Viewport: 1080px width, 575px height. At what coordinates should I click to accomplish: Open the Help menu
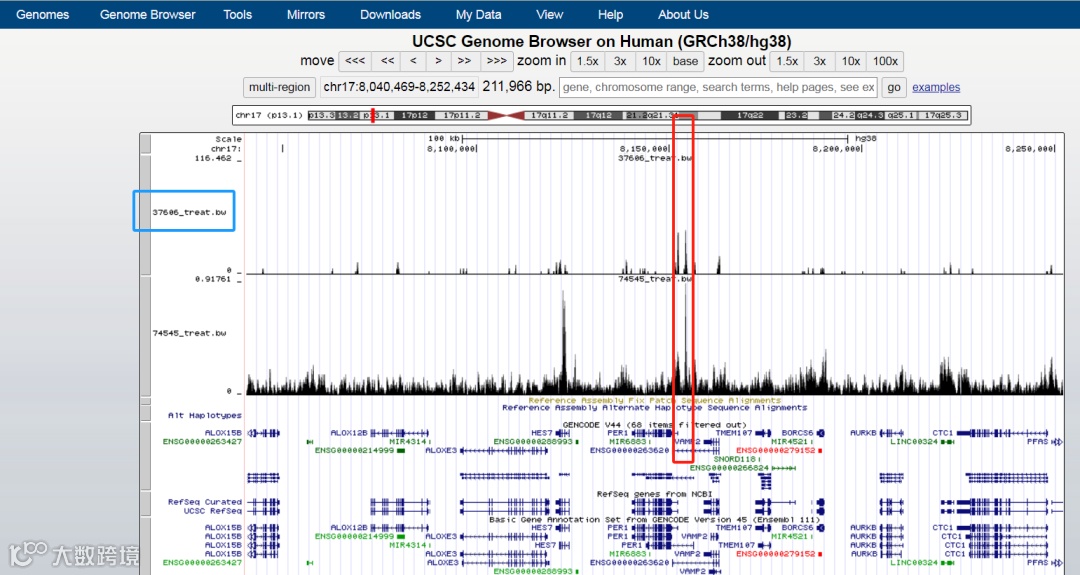tap(610, 14)
